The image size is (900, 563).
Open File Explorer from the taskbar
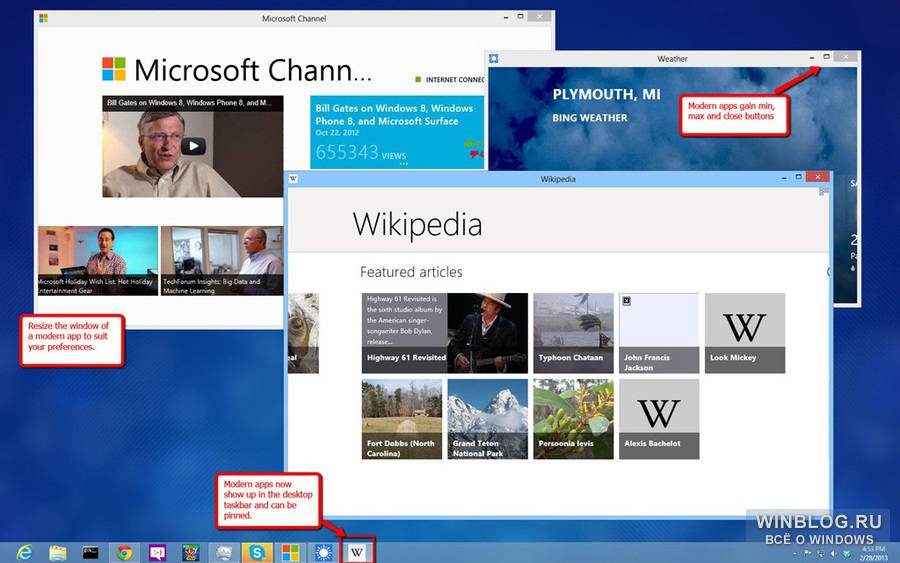(x=58, y=553)
